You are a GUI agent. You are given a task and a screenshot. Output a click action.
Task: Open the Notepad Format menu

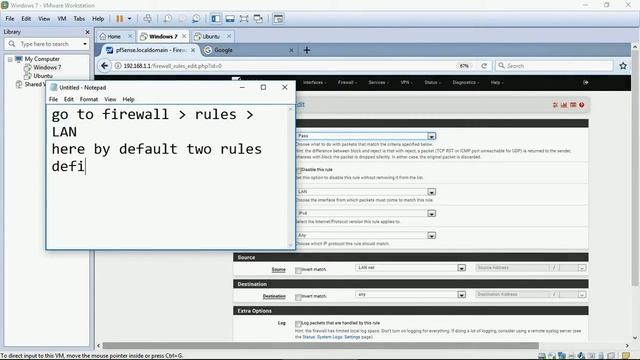pyautogui.click(x=89, y=99)
